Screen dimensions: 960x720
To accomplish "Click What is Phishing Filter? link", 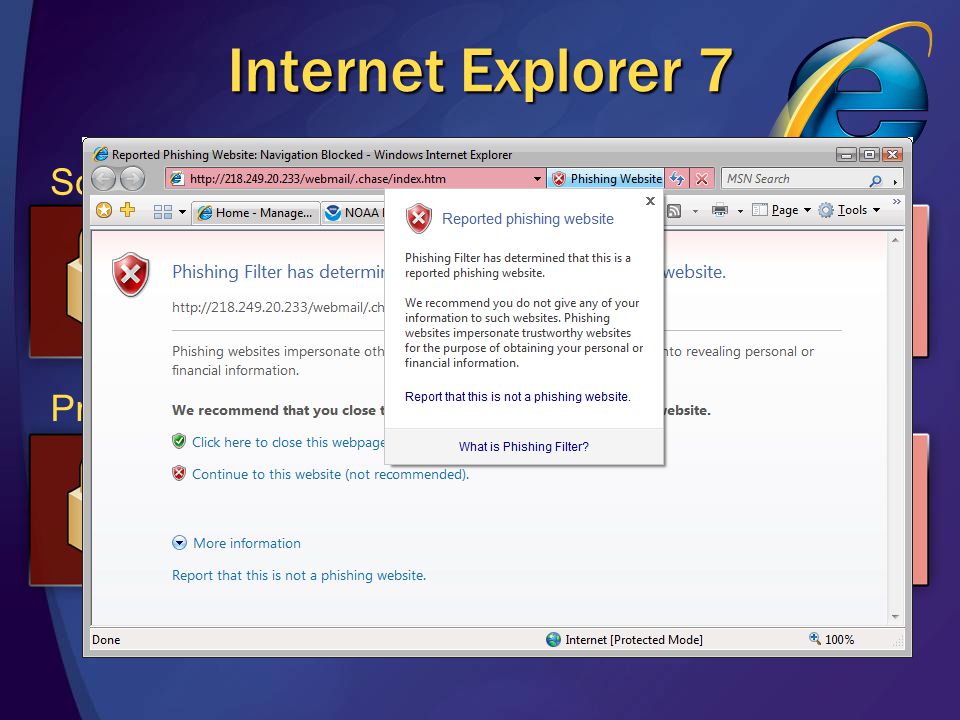I will (x=523, y=447).
